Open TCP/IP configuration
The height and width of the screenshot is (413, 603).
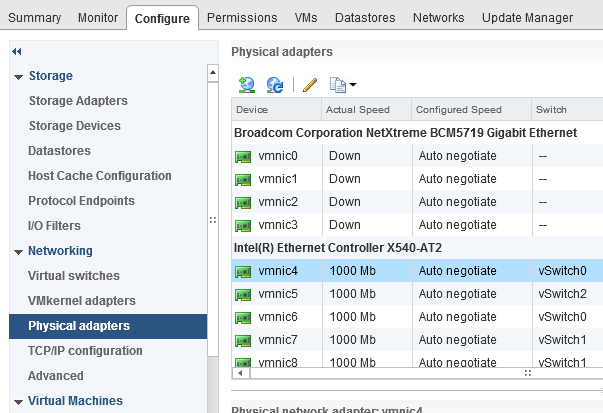coord(85,351)
